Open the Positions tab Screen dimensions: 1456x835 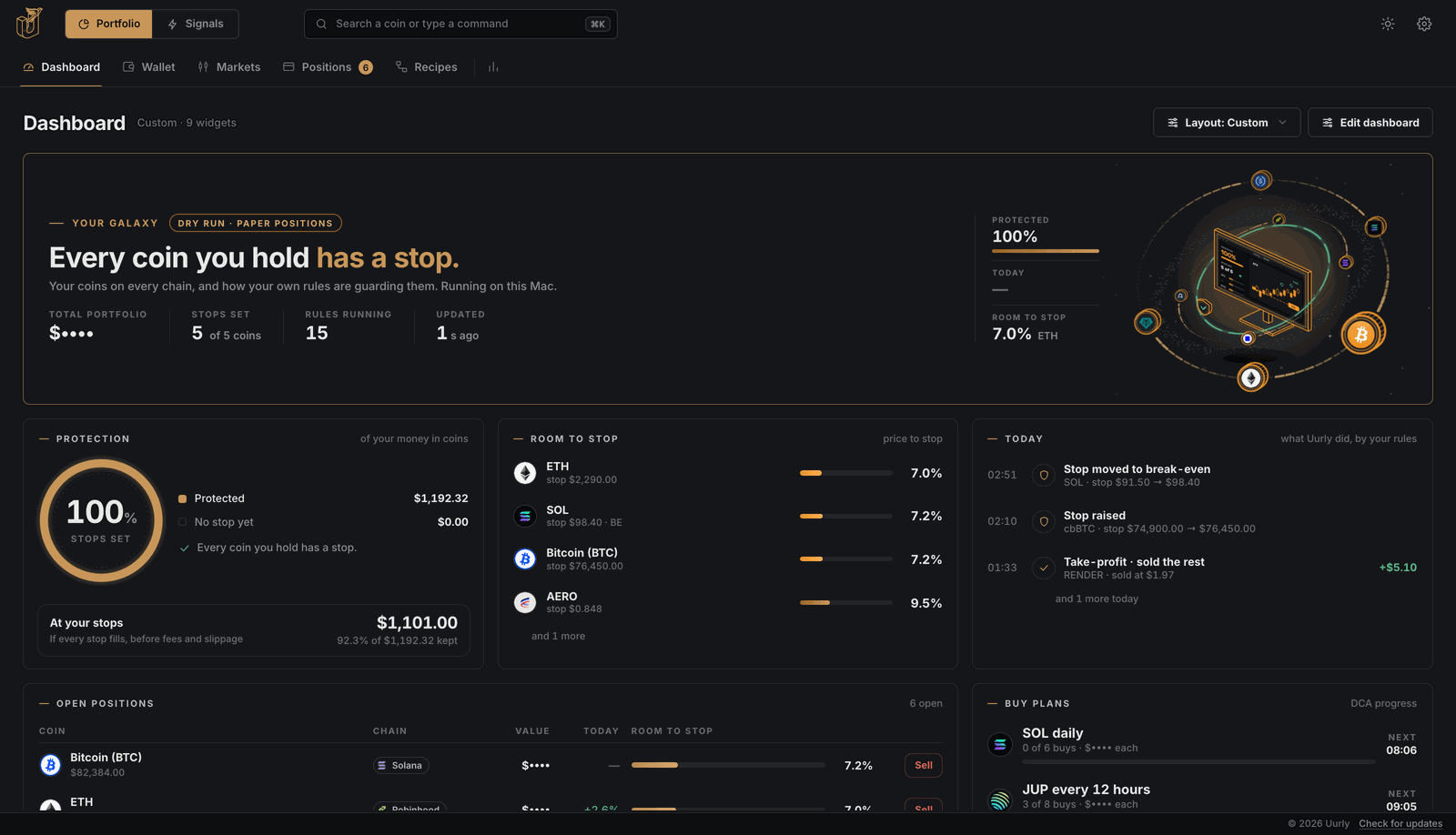point(328,67)
